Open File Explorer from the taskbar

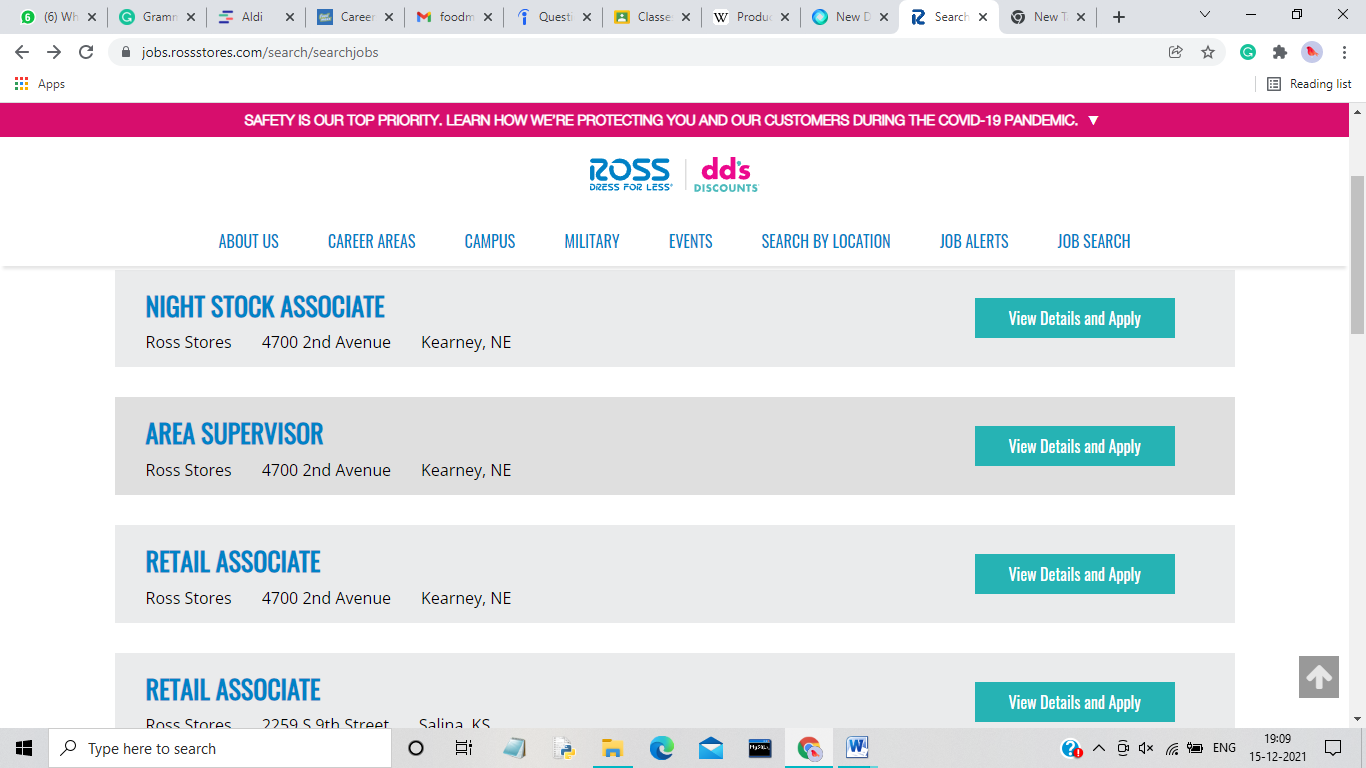[613, 748]
